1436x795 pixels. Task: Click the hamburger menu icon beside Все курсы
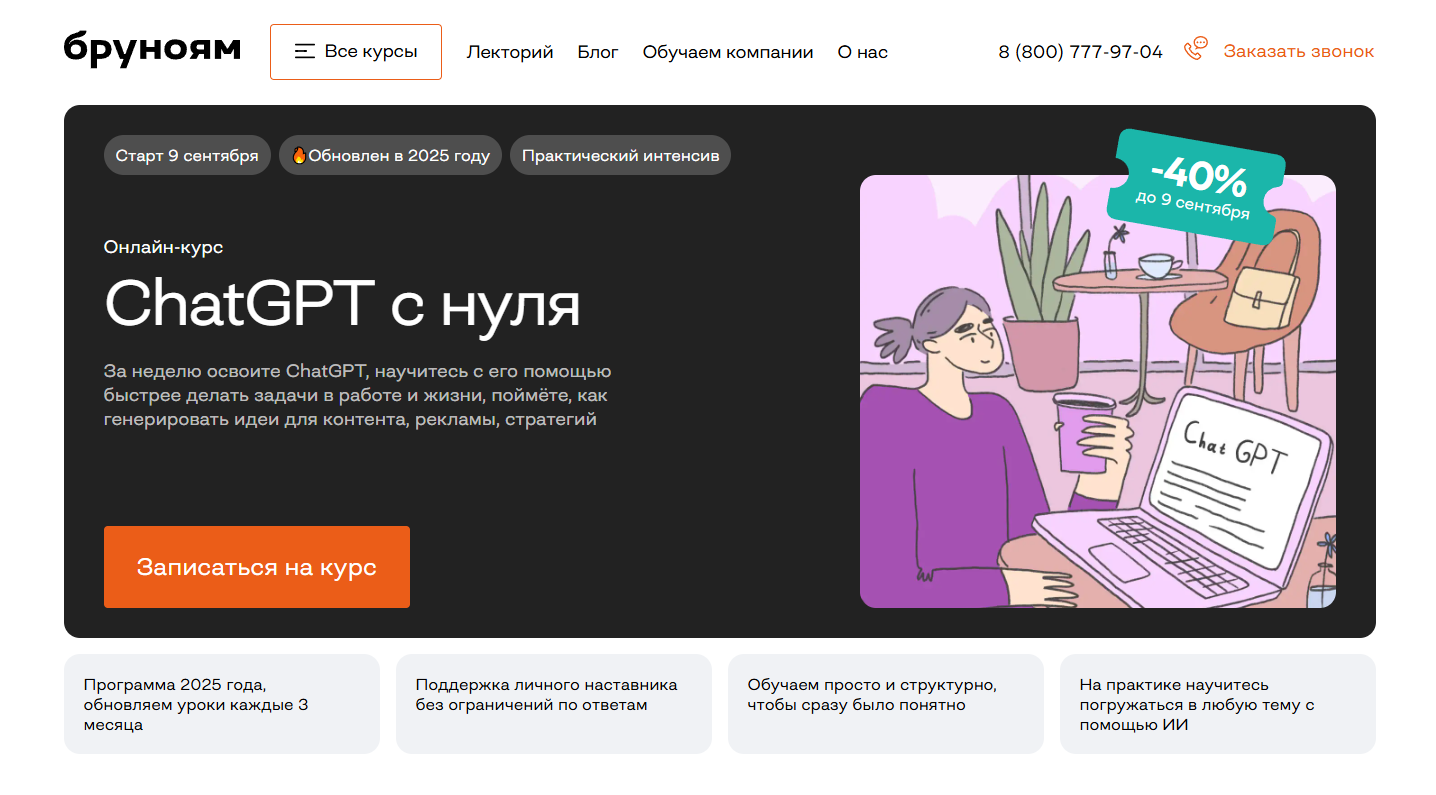click(x=305, y=52)
